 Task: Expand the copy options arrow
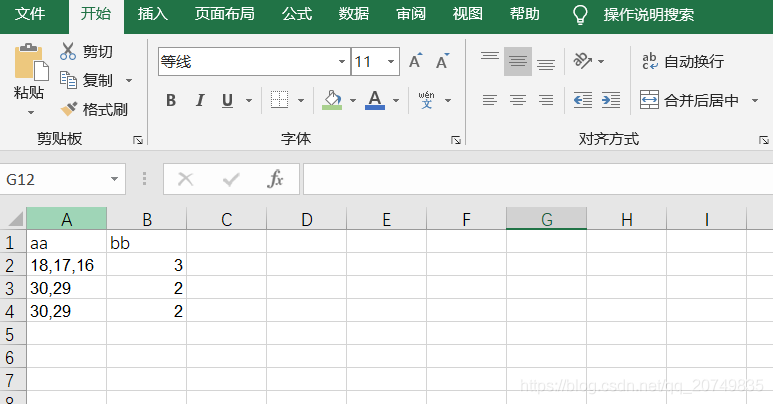129,80
